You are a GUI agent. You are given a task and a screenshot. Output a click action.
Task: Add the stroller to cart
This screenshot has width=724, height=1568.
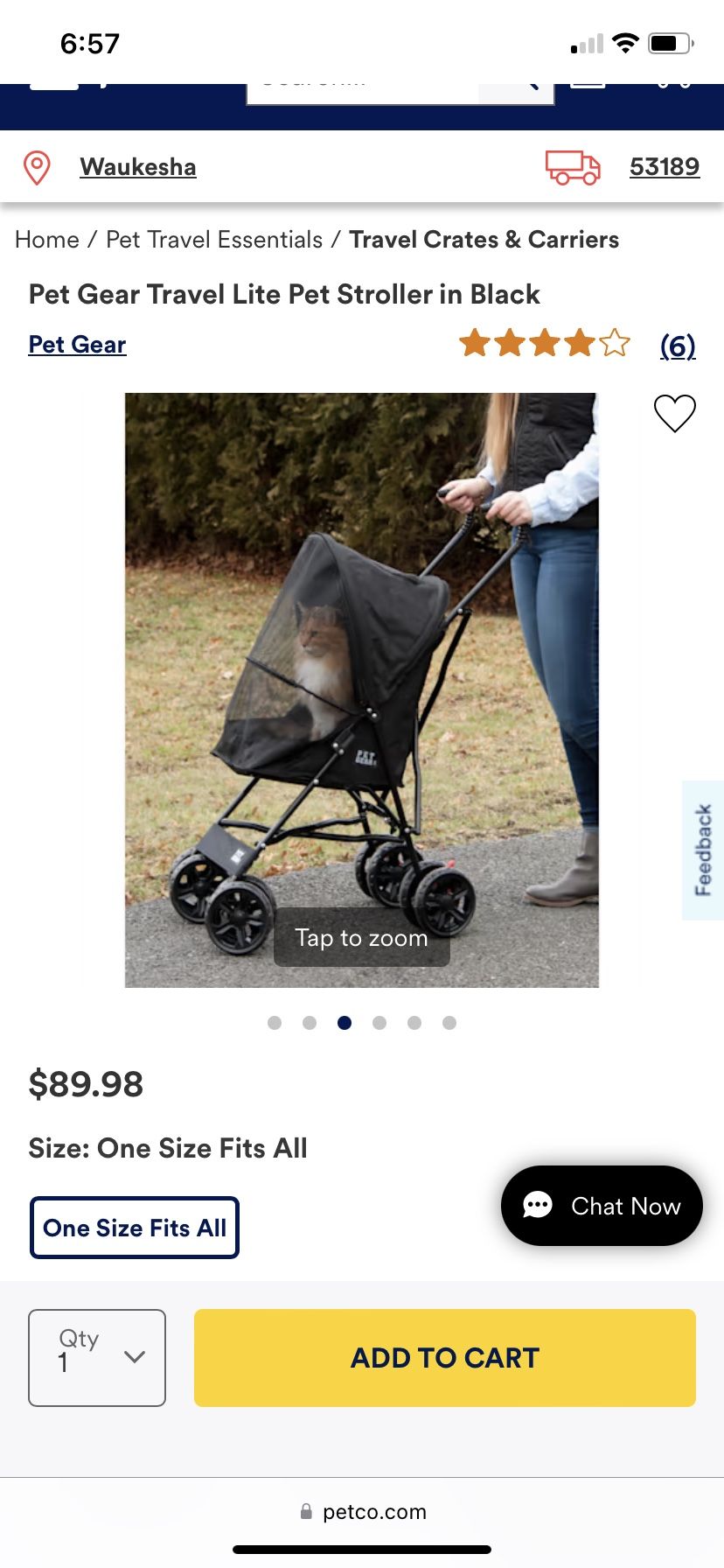pyautogui.click(x=445, y=1358)
